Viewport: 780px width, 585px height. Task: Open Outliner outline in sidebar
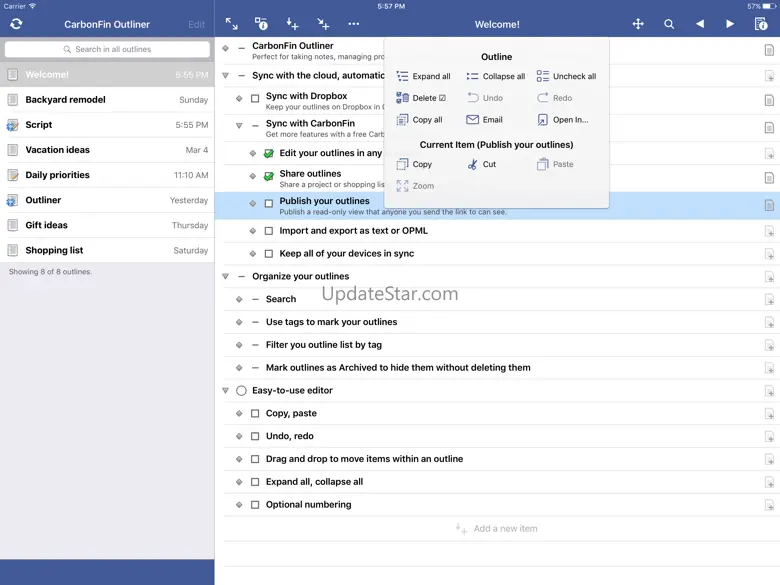107,200
